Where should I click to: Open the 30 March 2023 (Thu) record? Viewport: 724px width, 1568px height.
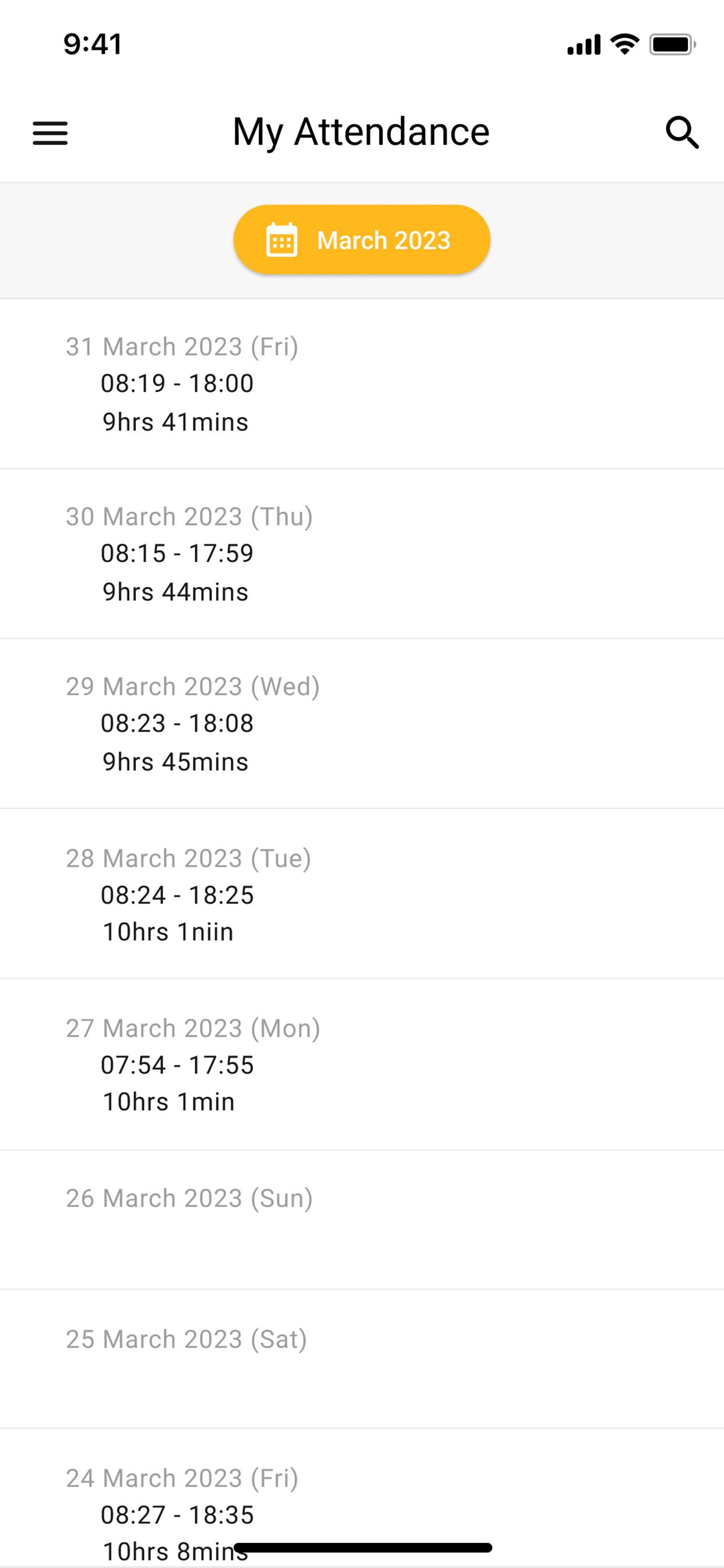[x=361, y=554]
